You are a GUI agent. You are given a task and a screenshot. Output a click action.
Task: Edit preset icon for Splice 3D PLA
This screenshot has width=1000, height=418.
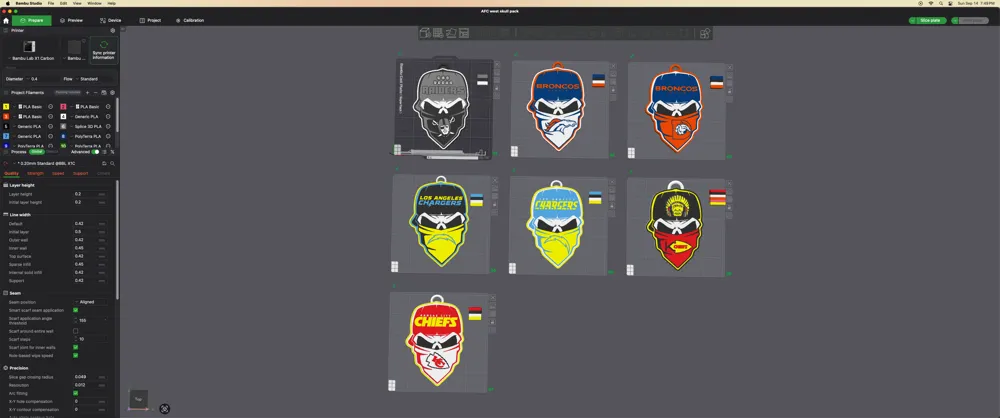tap(107, 126)
